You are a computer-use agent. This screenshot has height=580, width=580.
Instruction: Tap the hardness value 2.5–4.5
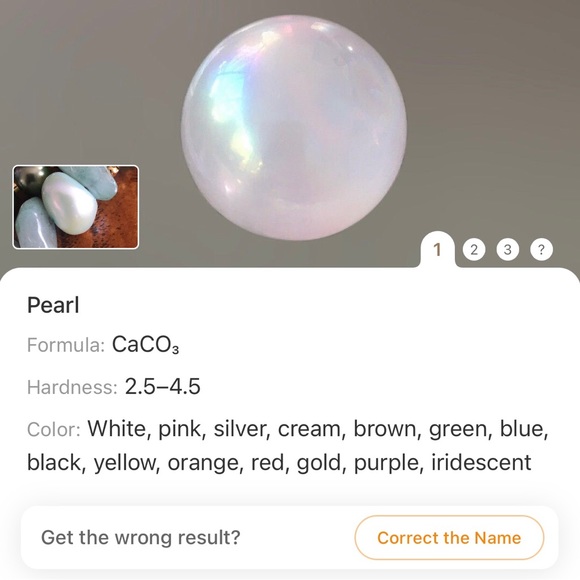(163, 387)
